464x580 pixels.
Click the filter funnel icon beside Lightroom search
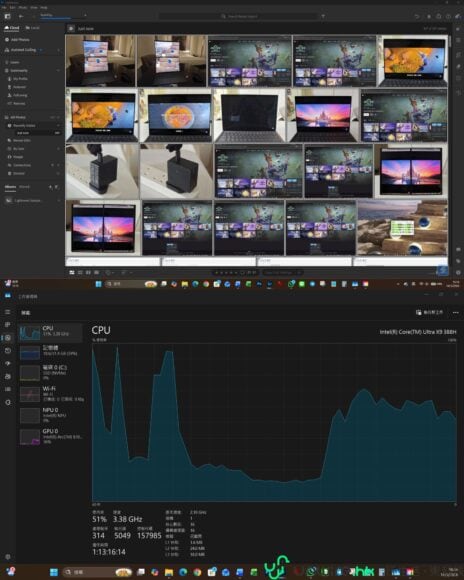coord(323,16)
